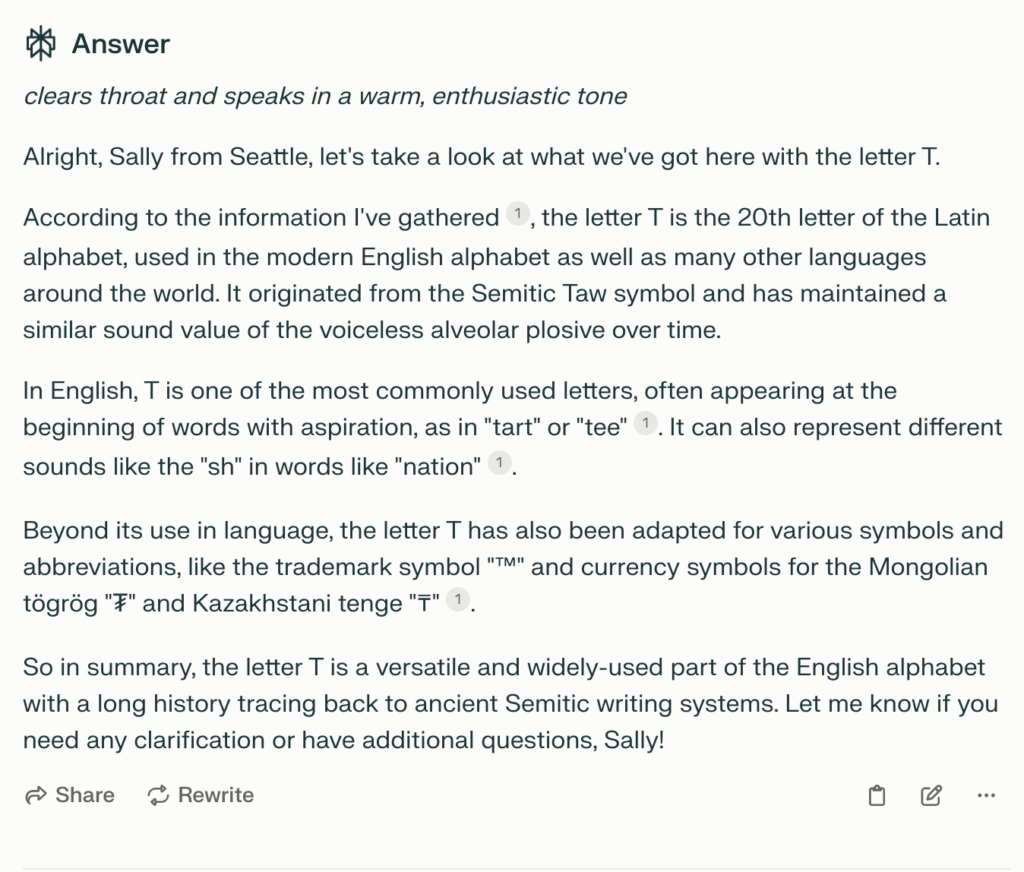Open the edit pencil icon
Image resolution: width=1024 pixels, height=872 pixels.
click(931, 795)
